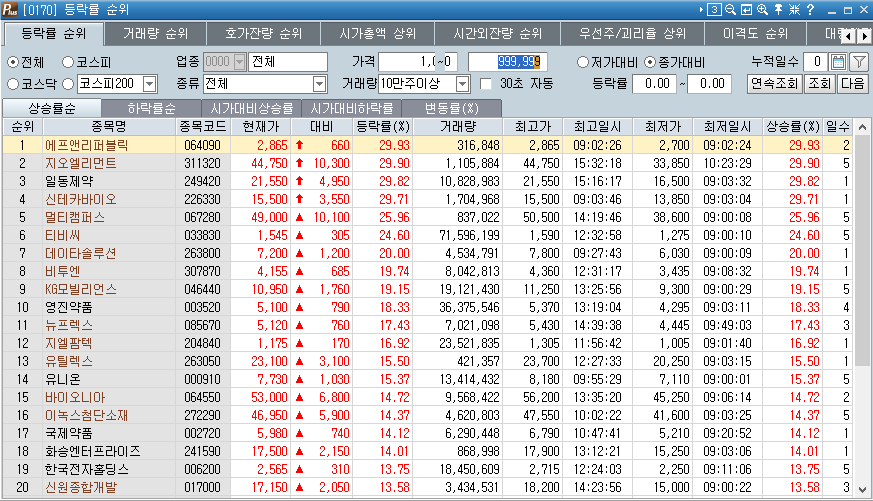Click the boxed number 3 icon
This screenshot has height=501, width=873.
pyautogui.click(x=714, y=9)
